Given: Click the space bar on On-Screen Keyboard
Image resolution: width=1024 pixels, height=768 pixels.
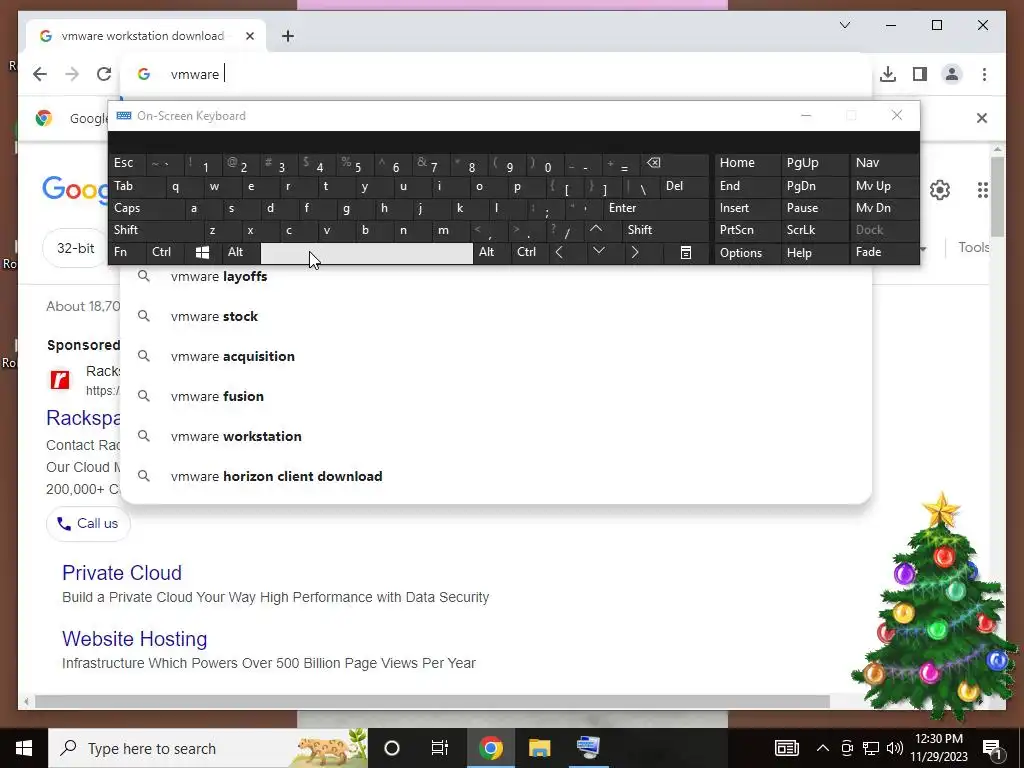Looking at the screenshot, I should pos(366,253).
